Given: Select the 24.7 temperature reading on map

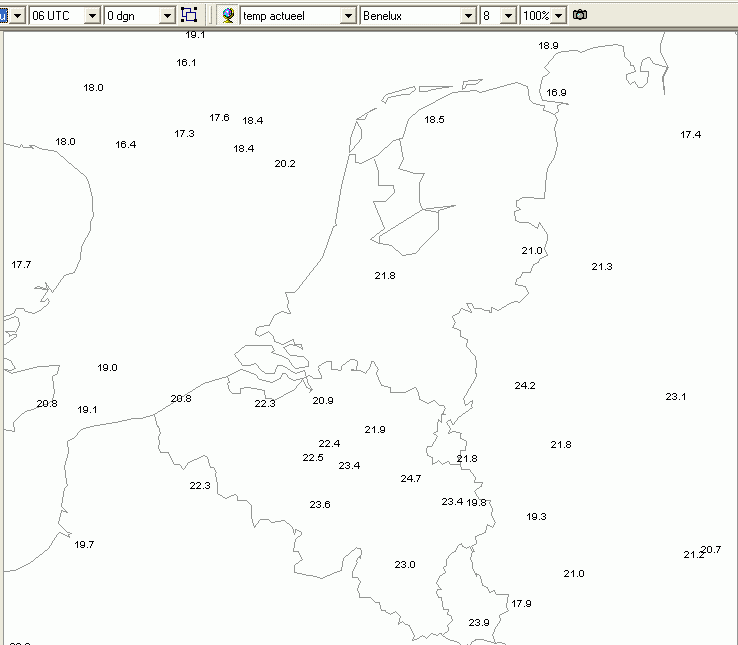Looking at the screenshot, I should (411, 479).
